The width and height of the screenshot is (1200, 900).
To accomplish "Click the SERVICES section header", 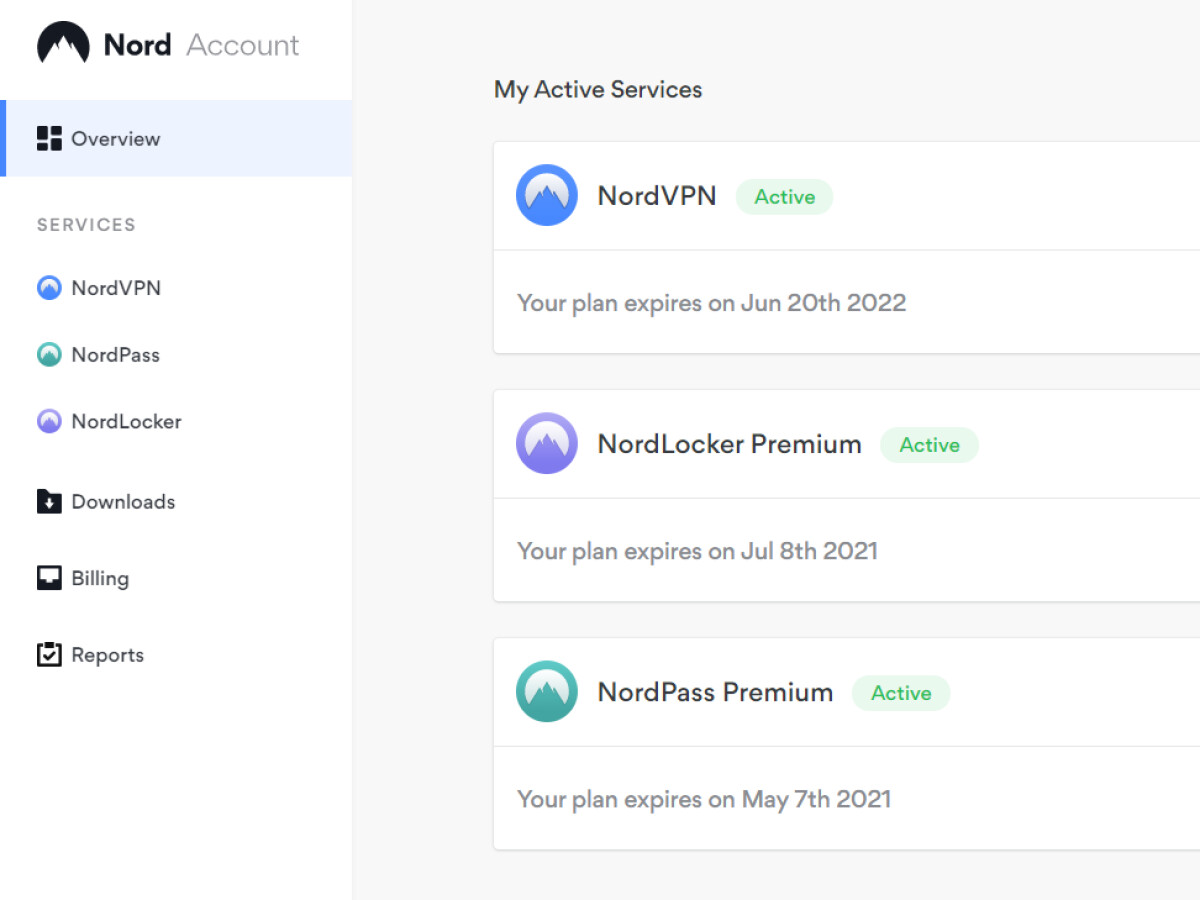I will coord(86,225).
